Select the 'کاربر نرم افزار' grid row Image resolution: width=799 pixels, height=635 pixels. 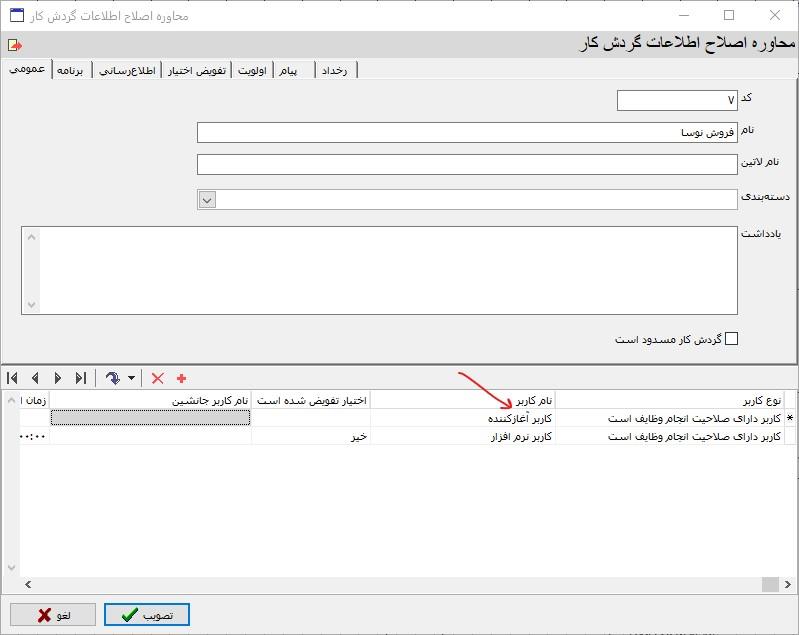[x=518, y=436]
